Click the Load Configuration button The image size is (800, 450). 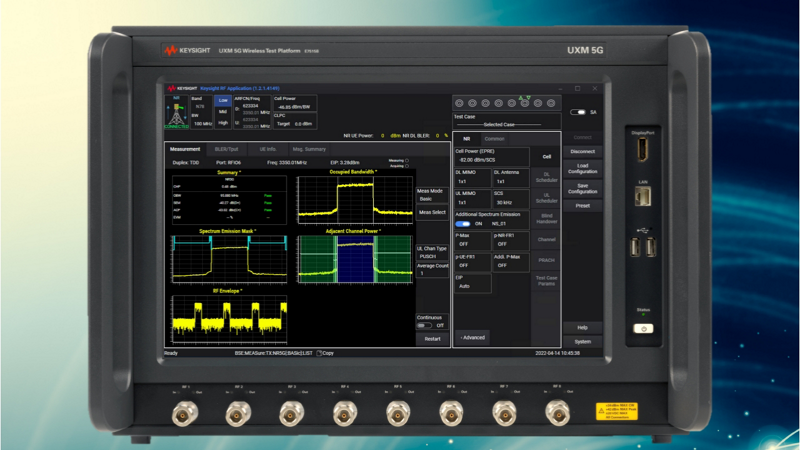click(x=583, y=169)
